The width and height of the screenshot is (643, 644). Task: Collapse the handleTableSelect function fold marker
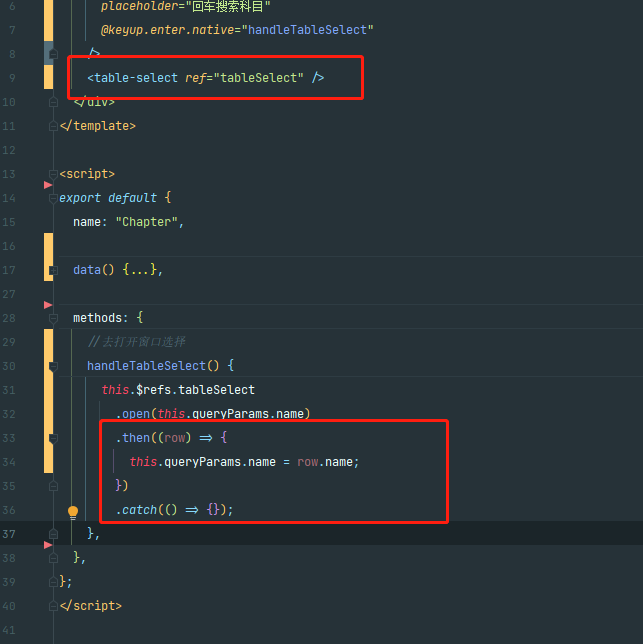tap(53, 366)
